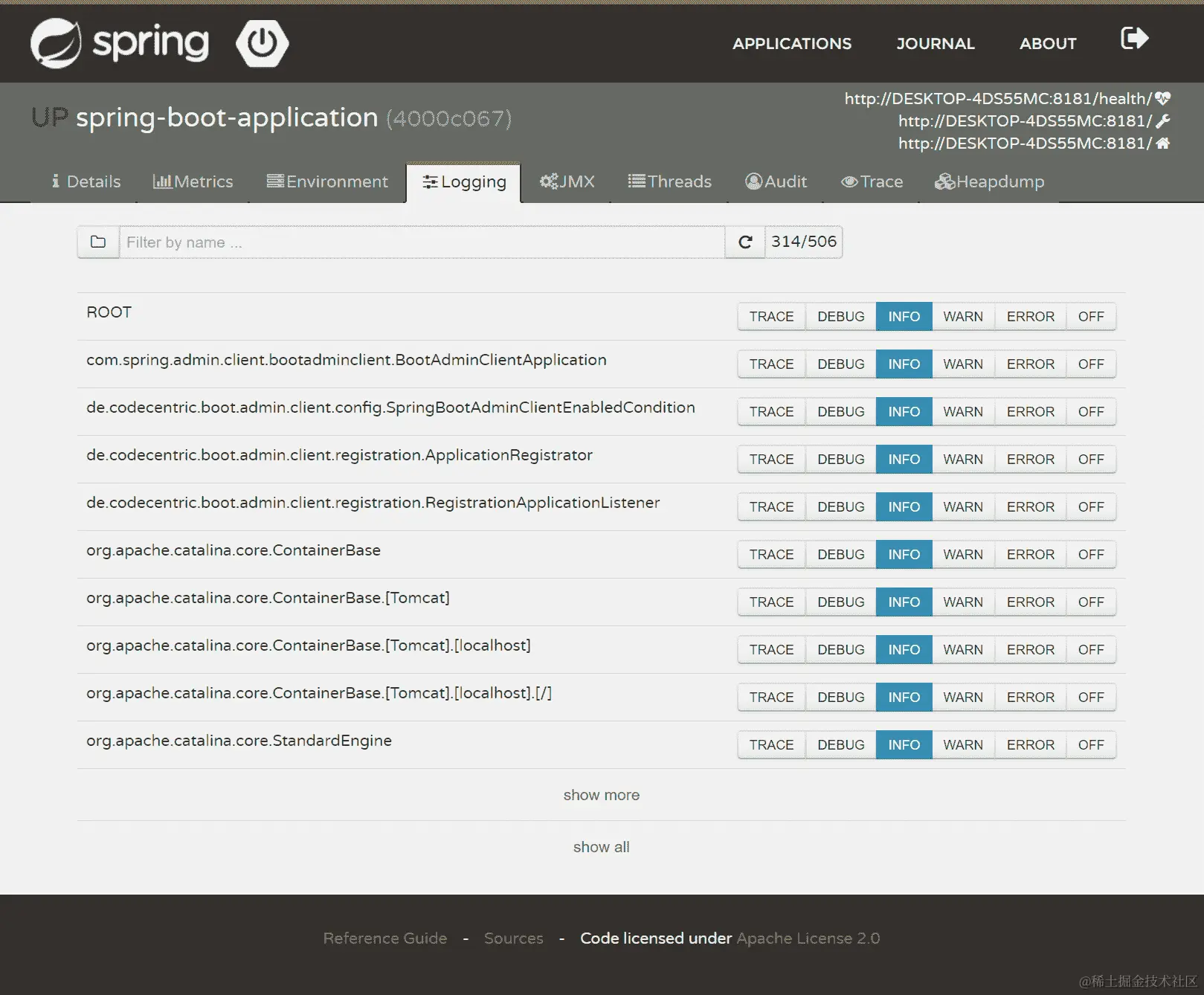Open the Applications menu
Screen dimensions: 1204x995
pyautogui.click(x=792, y=43)
